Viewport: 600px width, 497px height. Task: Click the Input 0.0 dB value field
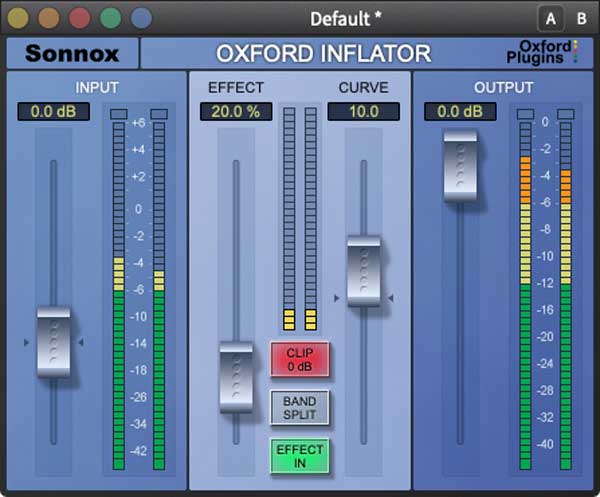tap(54, 112)
